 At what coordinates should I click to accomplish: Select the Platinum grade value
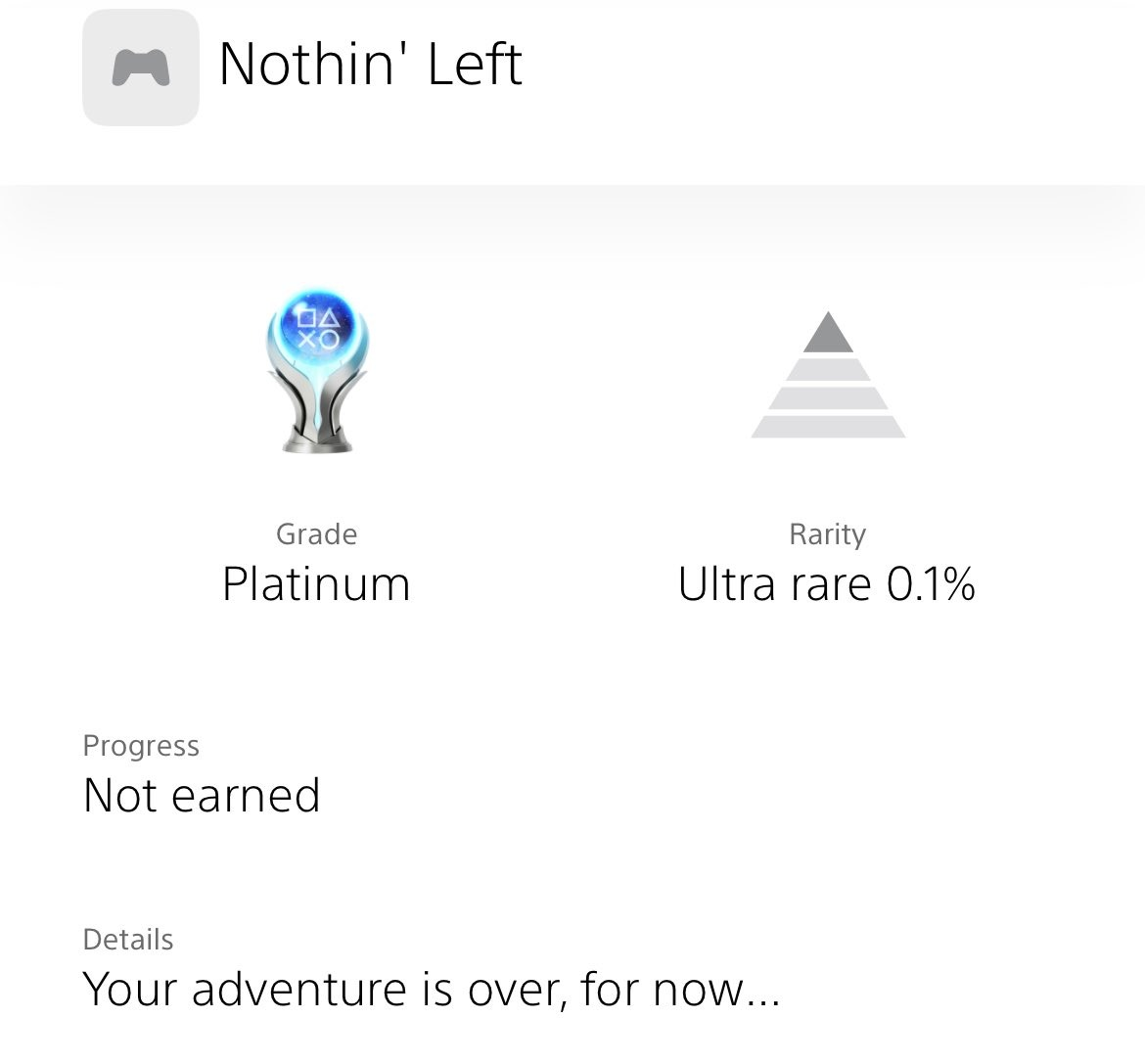click(x=316, y=584)
